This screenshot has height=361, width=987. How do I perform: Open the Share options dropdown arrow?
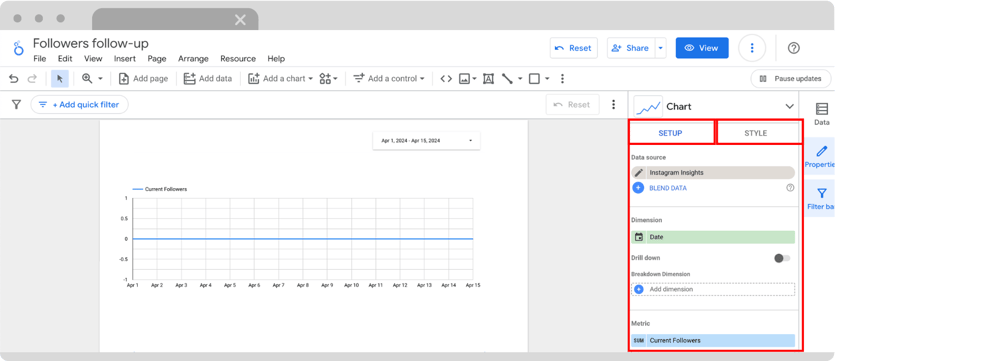coord(660,48)
